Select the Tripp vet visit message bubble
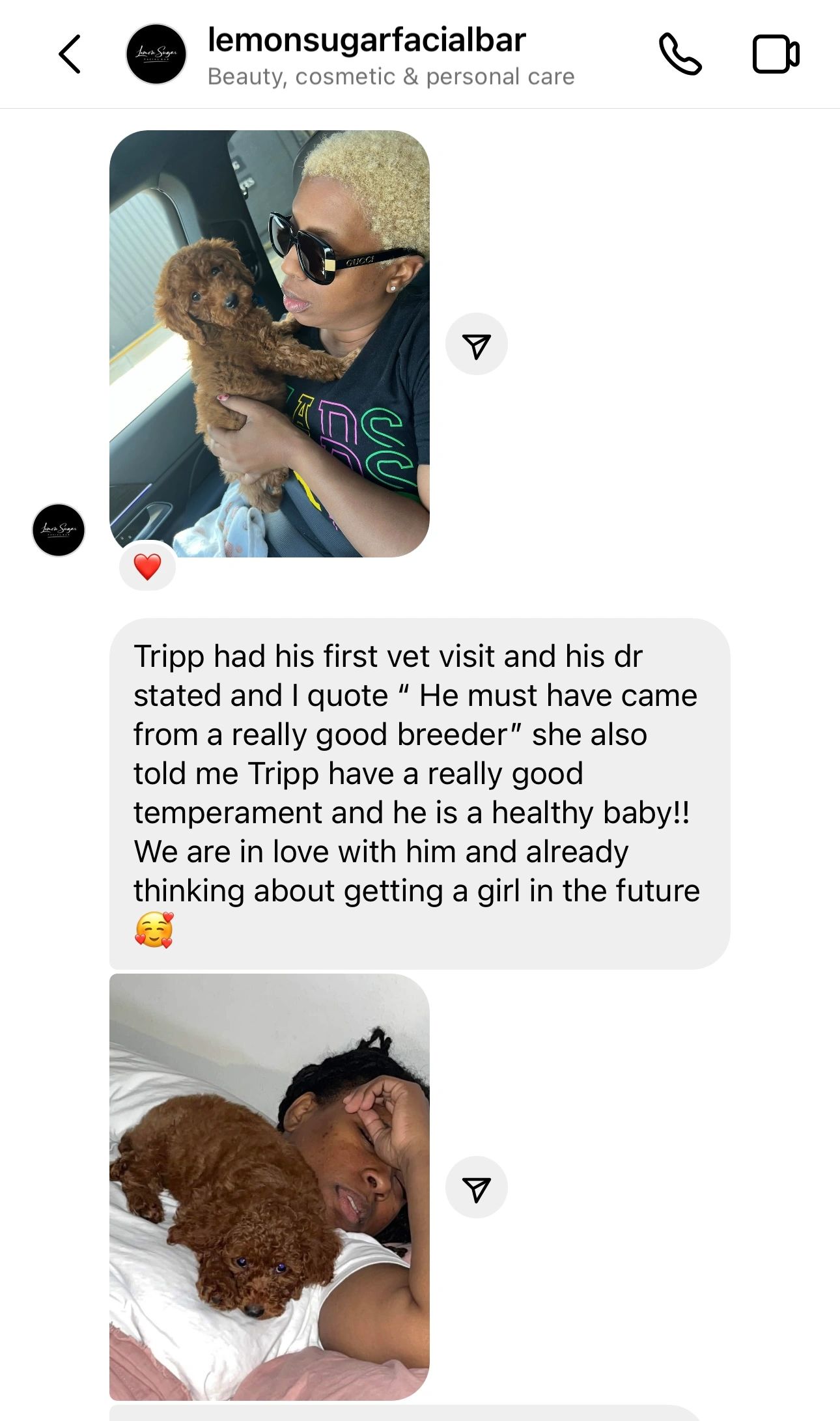The width and height of the screenshot is (840, 1421). (419, 793)
